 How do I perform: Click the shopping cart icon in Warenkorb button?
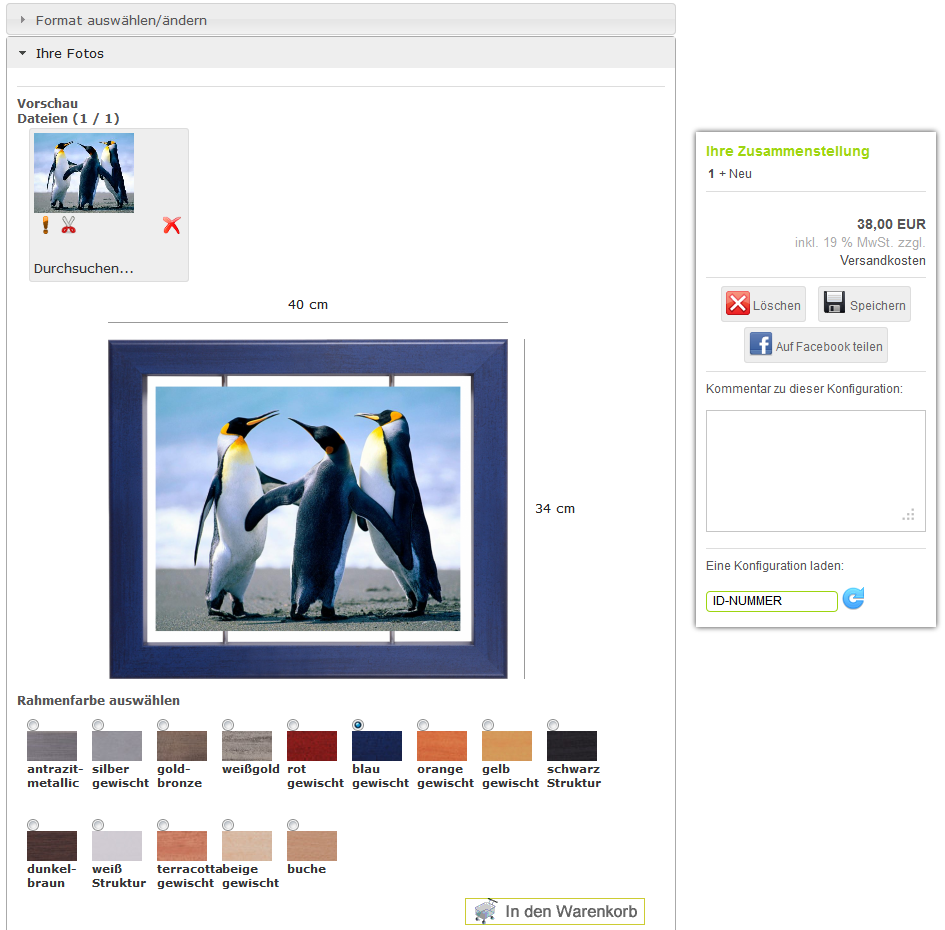coord(486,911)
